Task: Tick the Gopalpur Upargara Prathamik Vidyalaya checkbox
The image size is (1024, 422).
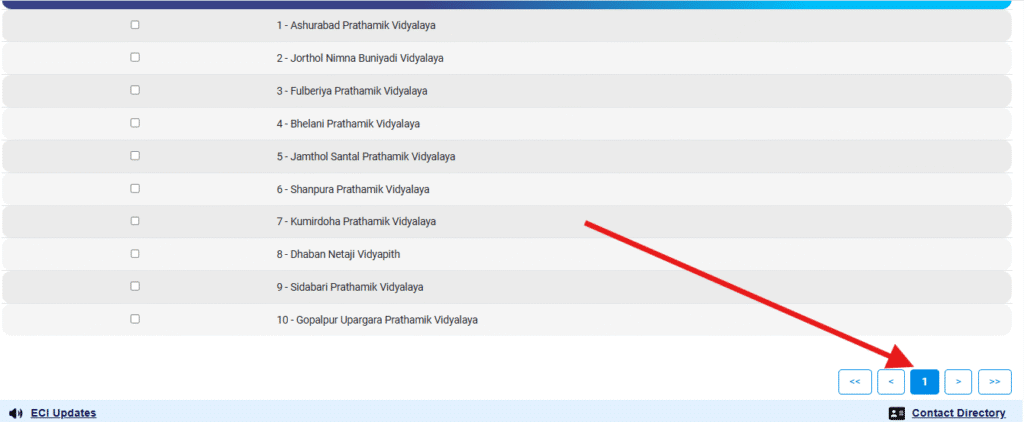Action: click(x=135, y=319)
